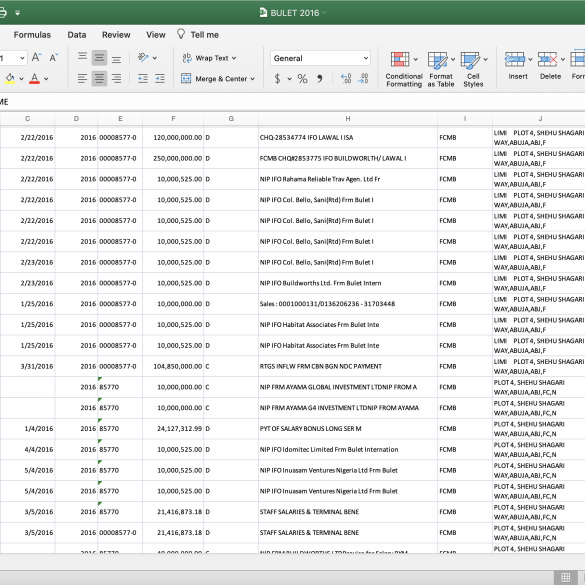Expand Merge & Center dropdown arrow

[x=253, y=79]
